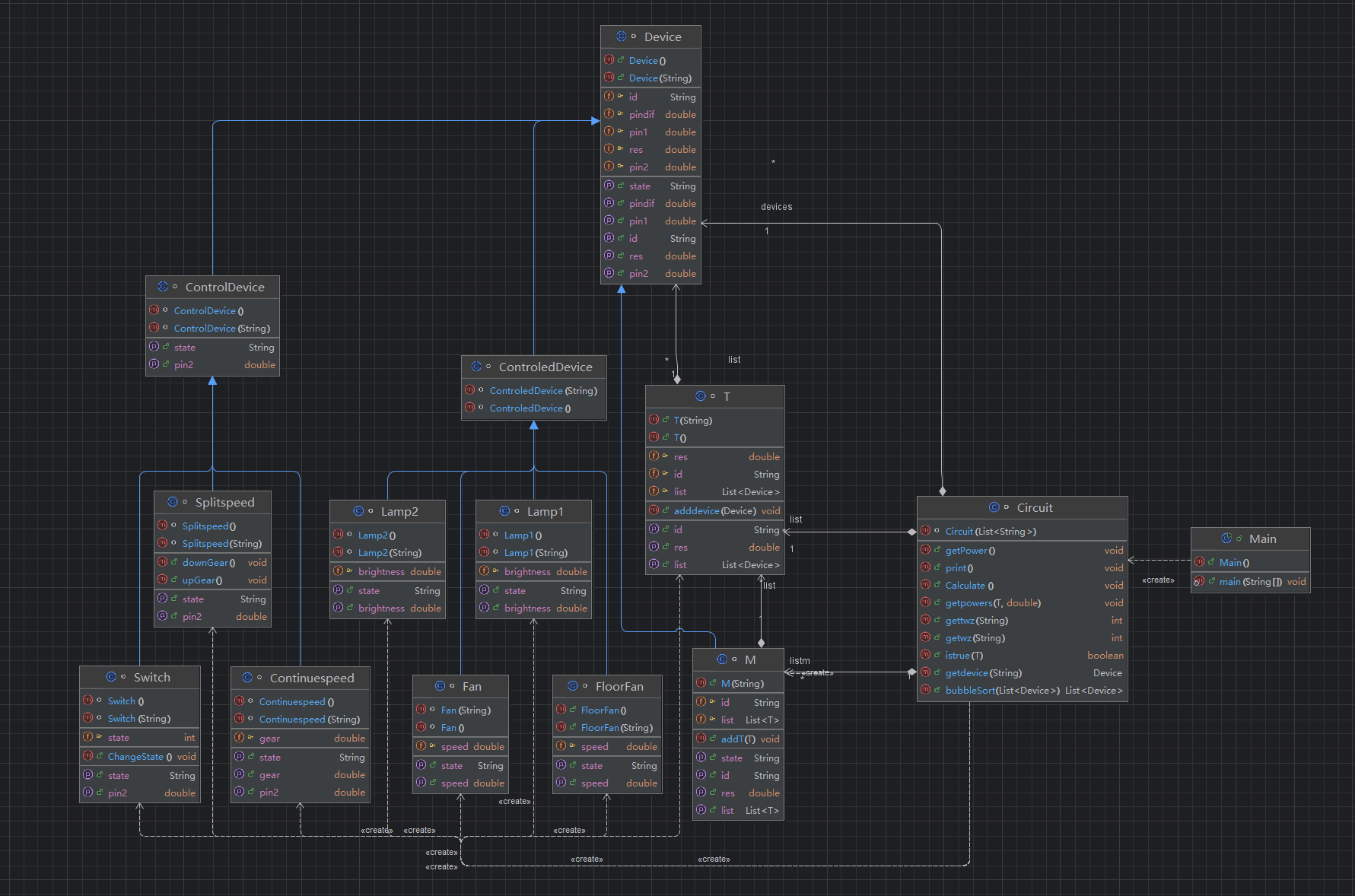Image resolution: width=1355 pixels, height=896 pixels.
Task: Select the Circuit(List<String>) constructor
Action: (x=1022, y=531)
